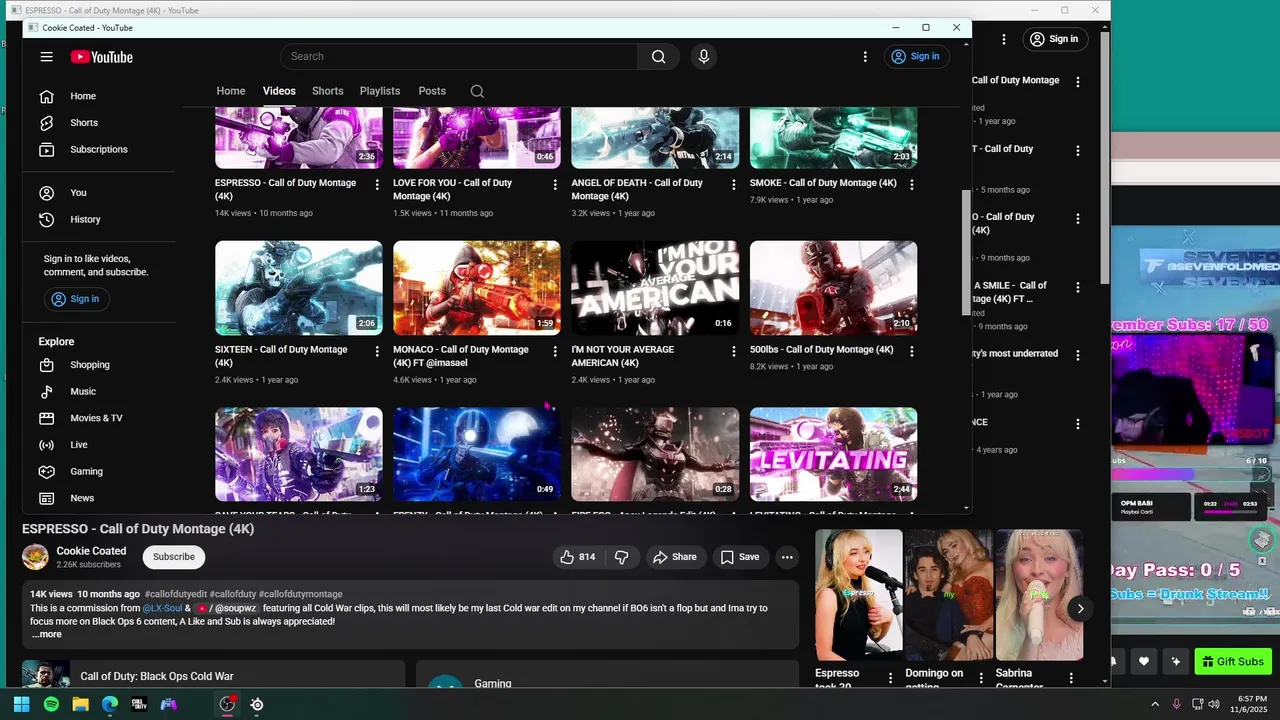Expand description with ...more link
This screenshot has width=1280, height=720.
click(46, 634)
